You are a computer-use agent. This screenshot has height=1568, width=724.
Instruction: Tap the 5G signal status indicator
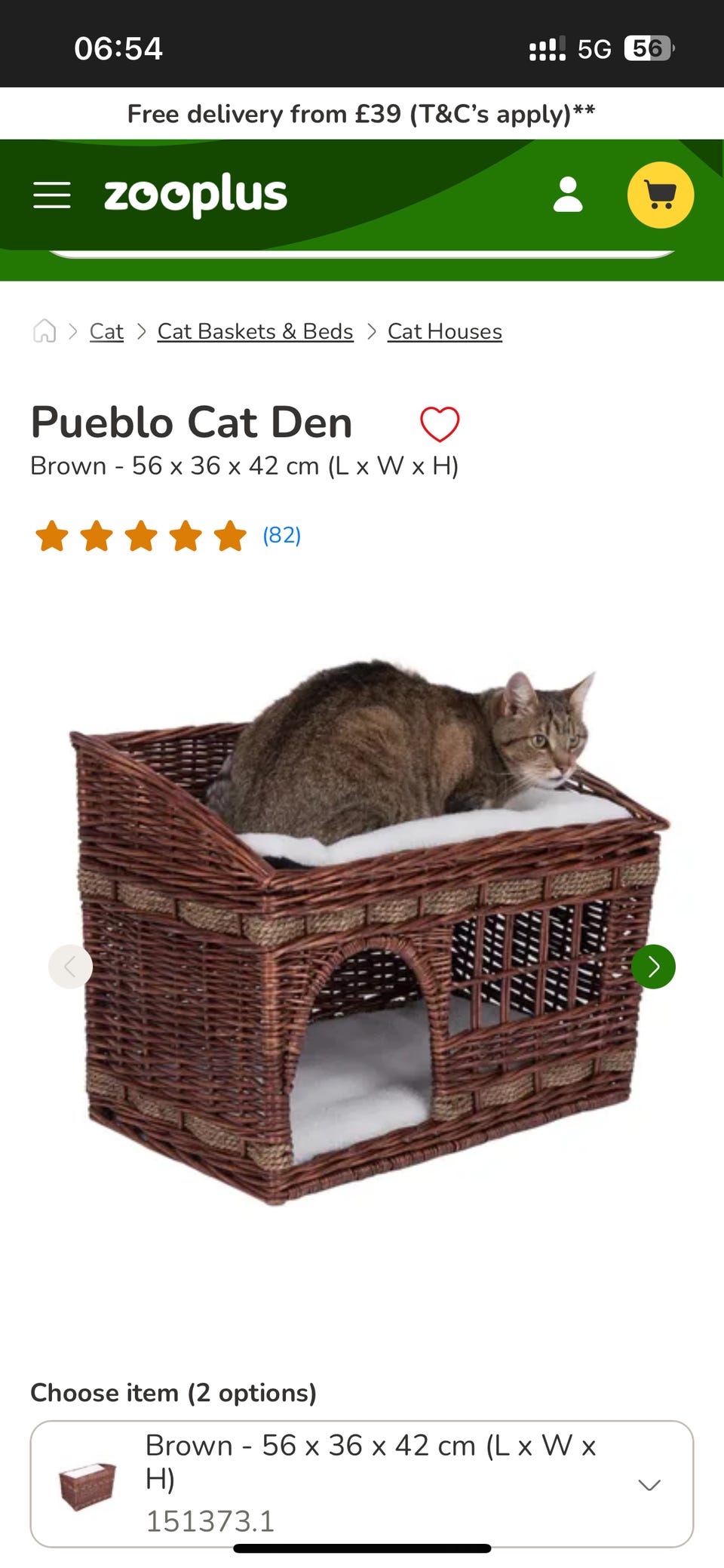[x=594, y=49]
